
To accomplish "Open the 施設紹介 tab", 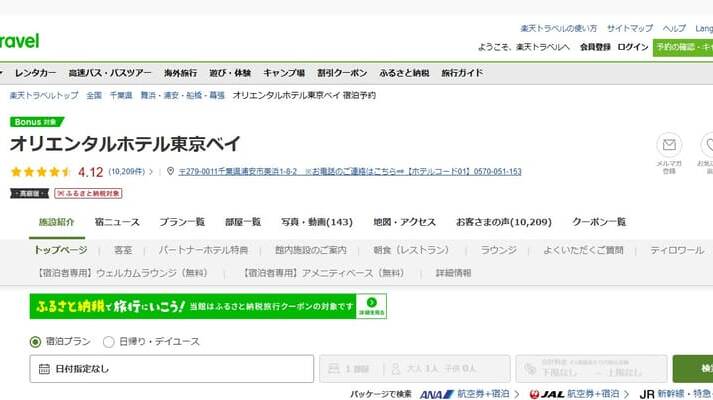I will [x=56, y=222].
